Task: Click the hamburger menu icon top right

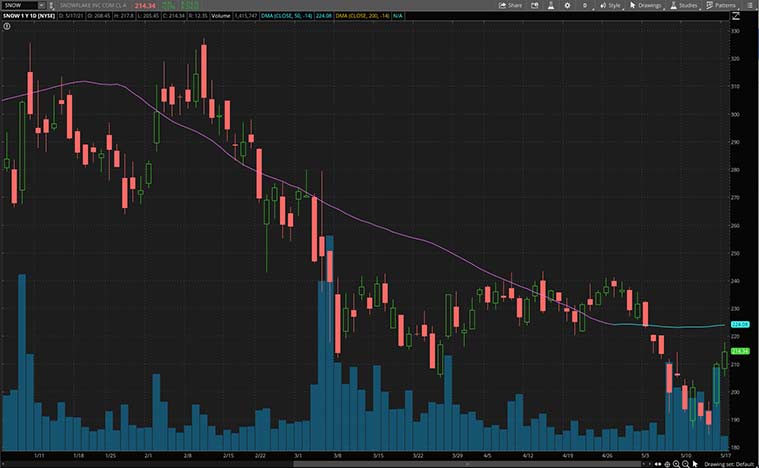Action: click(751, 5)
